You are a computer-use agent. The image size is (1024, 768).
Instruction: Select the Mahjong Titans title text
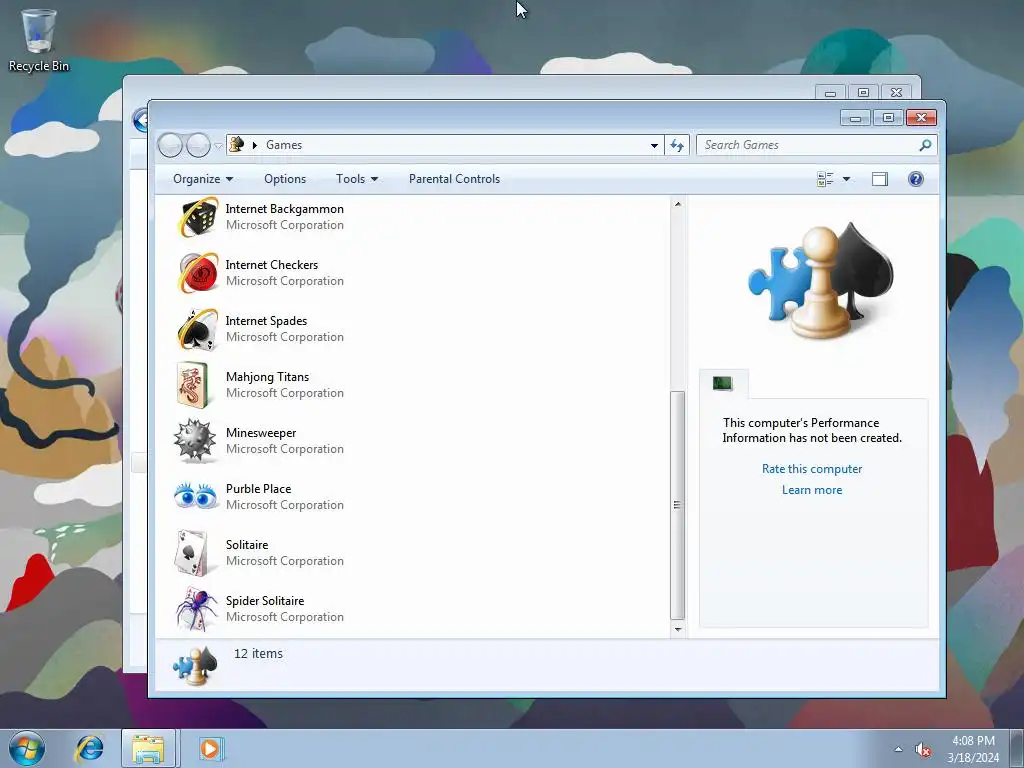[268, 377]
